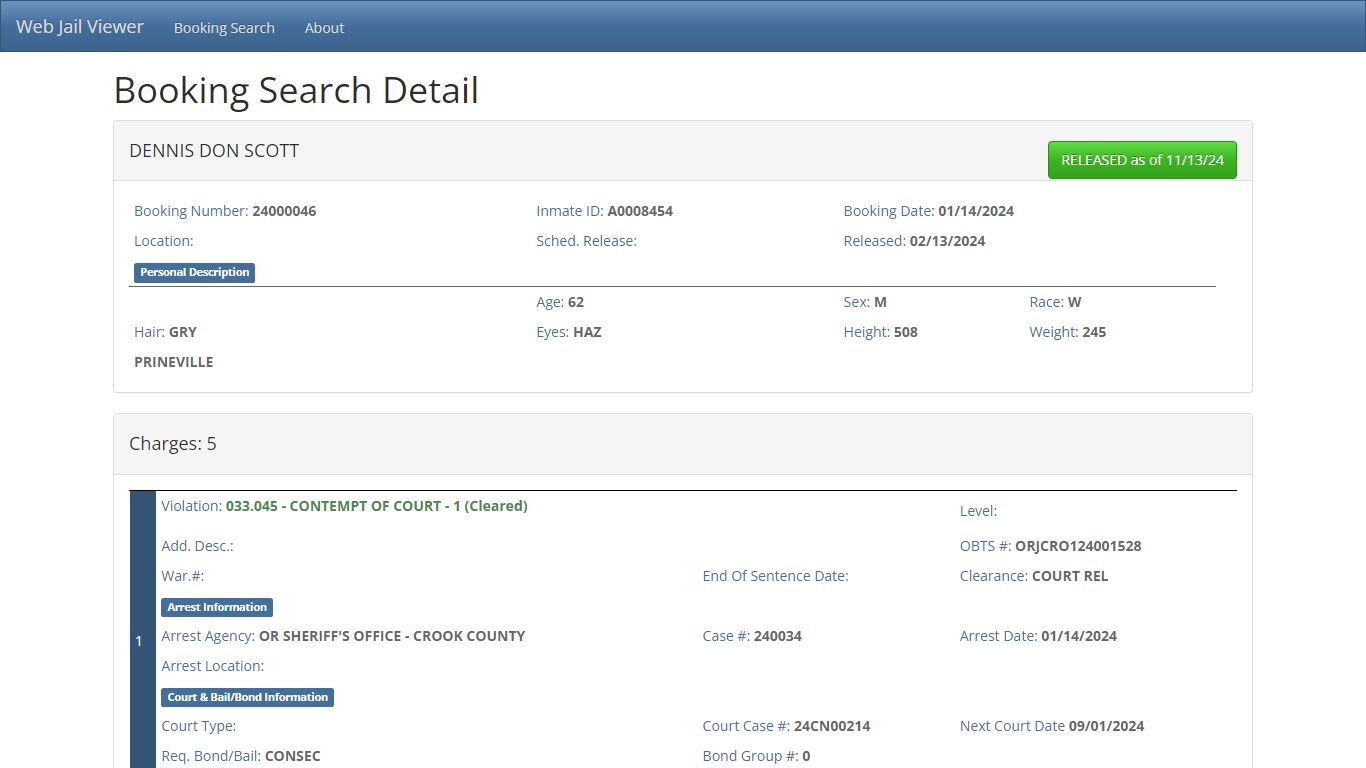The image size is (1366, 768).
Task: Click the Bond Group # value 0
Action: point(806,756)
